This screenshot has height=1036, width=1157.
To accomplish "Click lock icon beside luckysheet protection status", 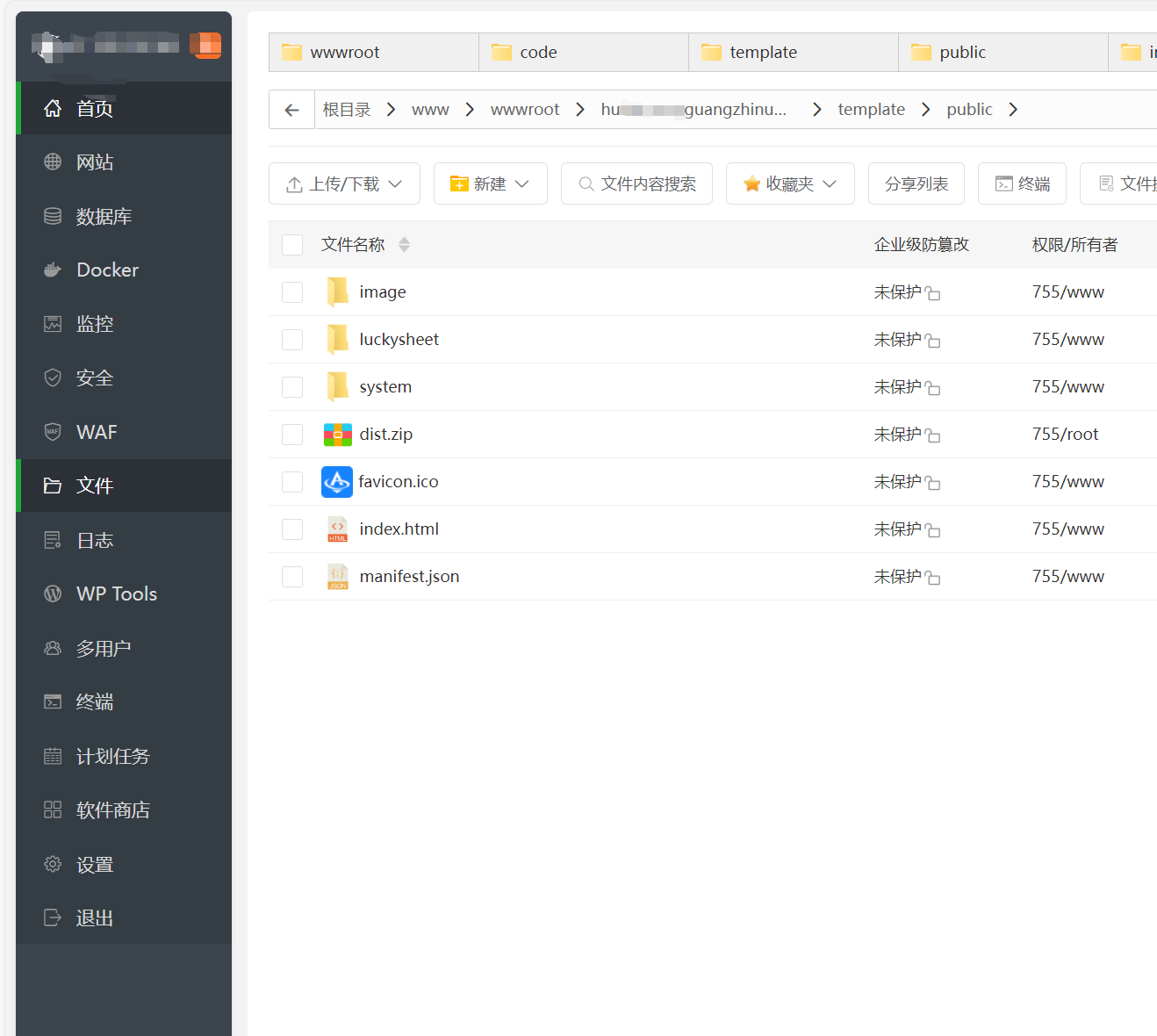I will point(932,341).
